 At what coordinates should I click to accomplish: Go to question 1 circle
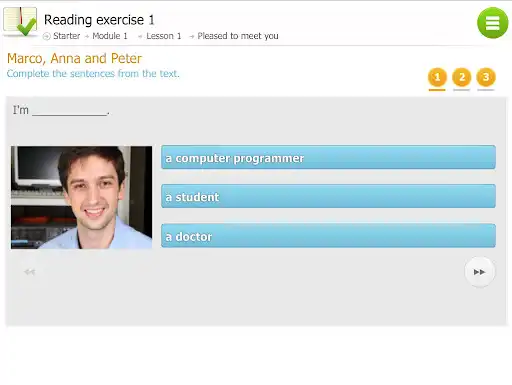click(437, 77)
